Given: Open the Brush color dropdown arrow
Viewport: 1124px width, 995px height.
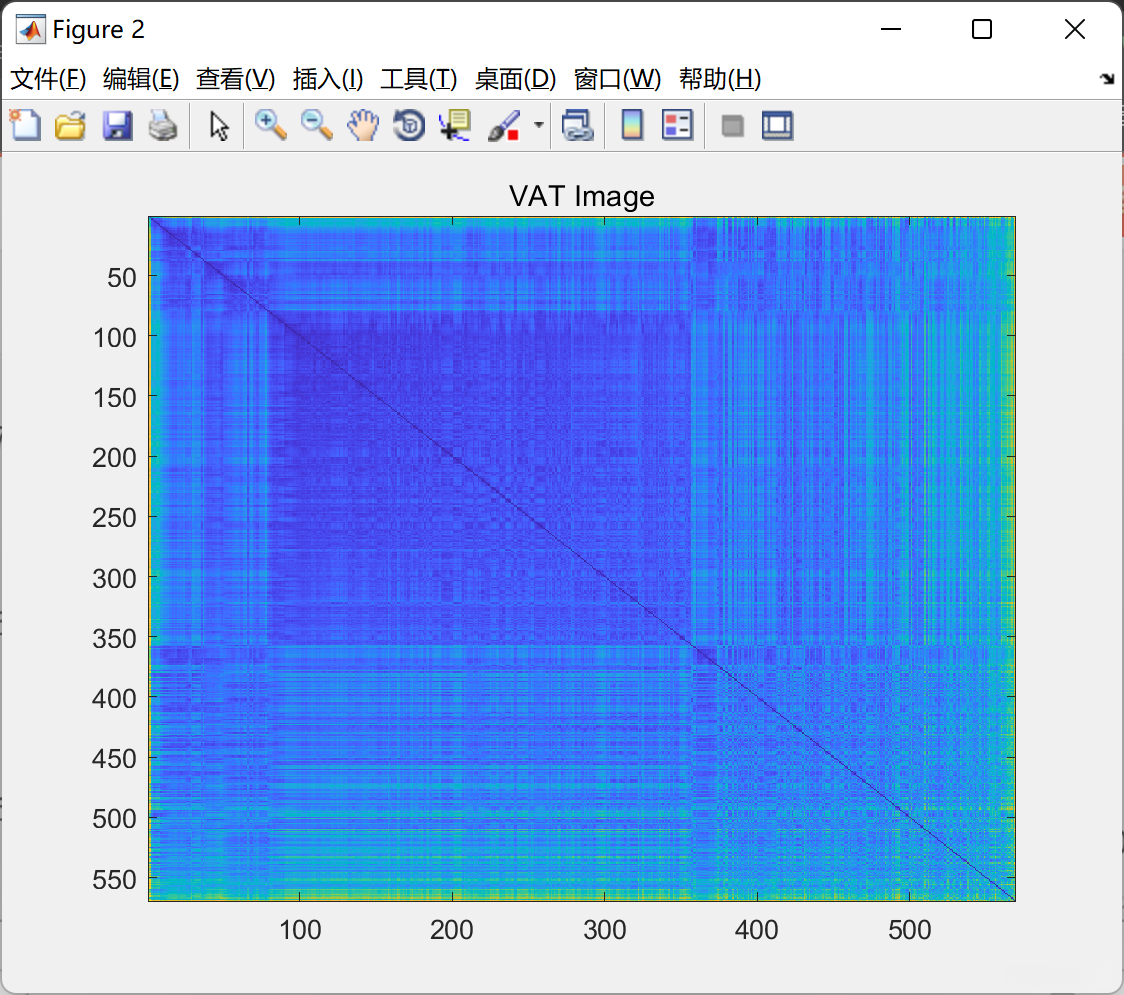Looking at the screenshot, I should pyautogui.click(x=538, y=125).
